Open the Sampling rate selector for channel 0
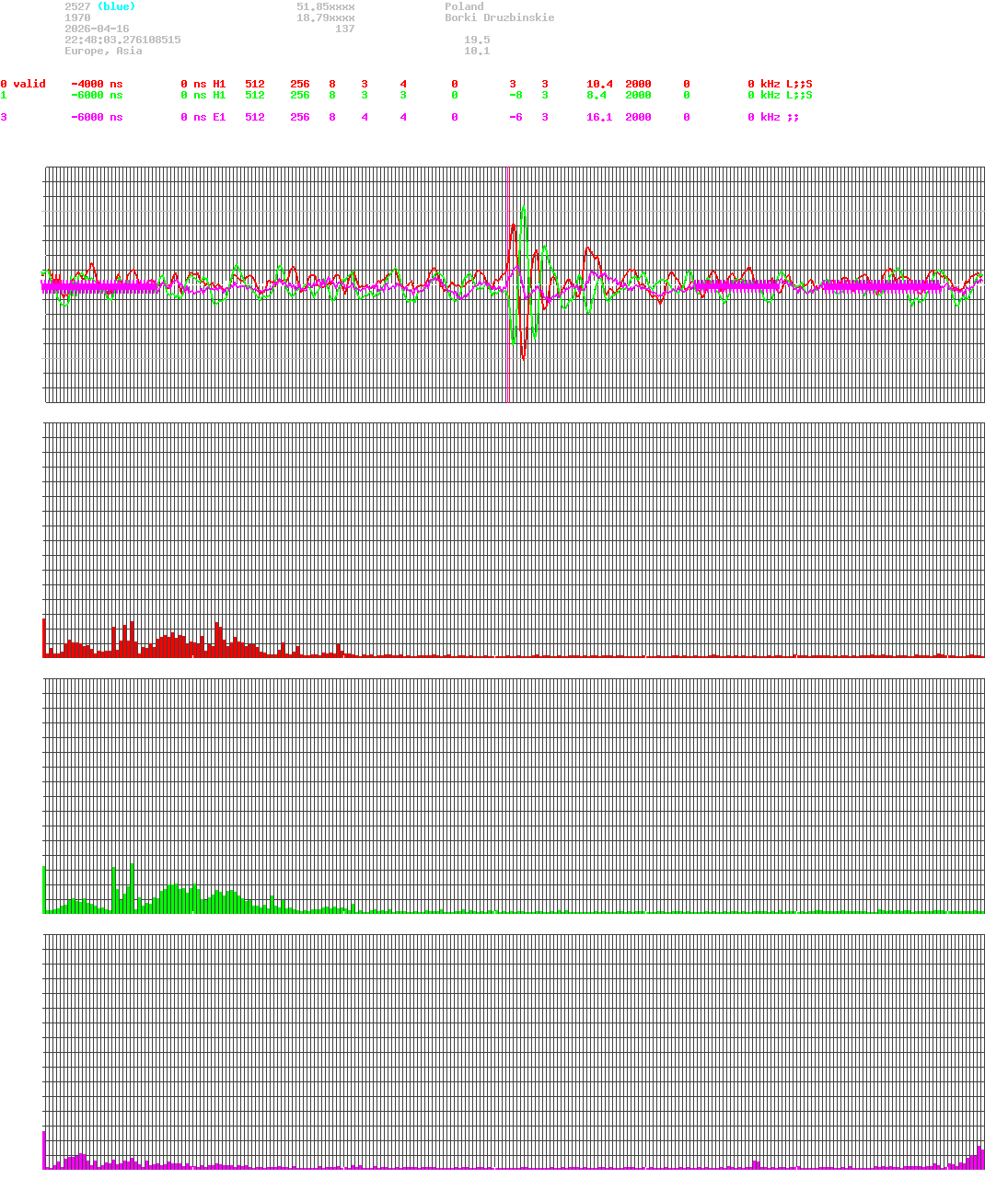The height and width of the screenshot is (1190, 1008). [639, 84]
